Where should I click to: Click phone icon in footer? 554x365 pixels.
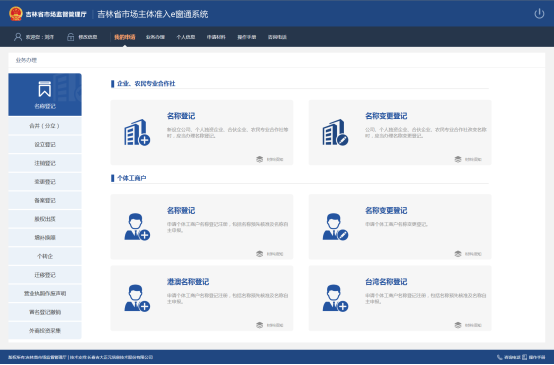pyautogui.click(x=500, y=357)
